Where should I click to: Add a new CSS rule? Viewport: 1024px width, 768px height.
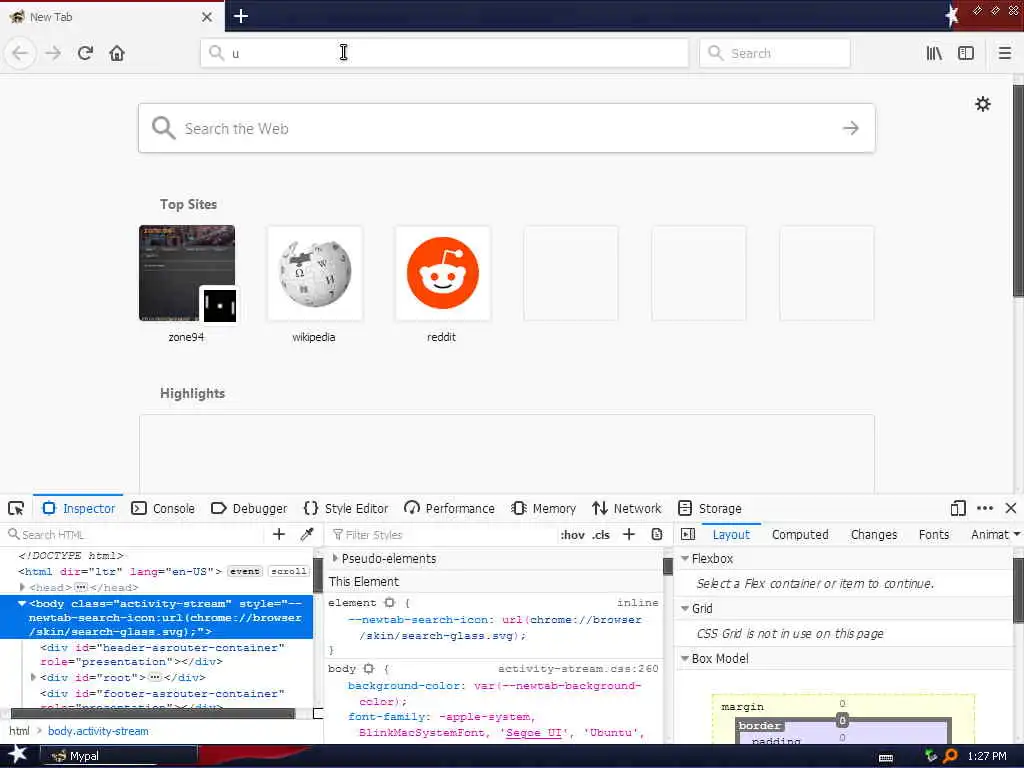pos(629,534)
